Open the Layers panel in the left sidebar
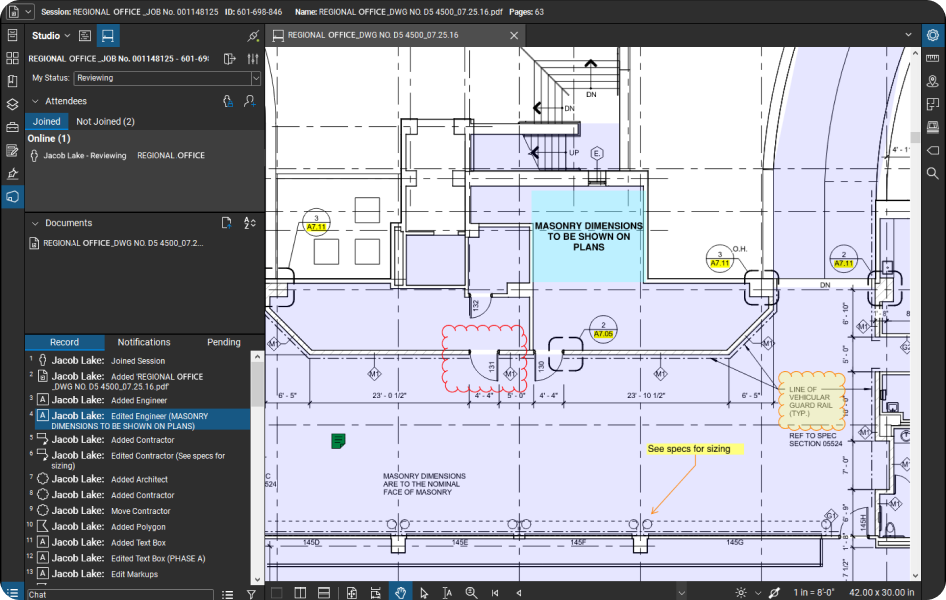The width and height of the screenshot is (946, 600). [12, 104]
